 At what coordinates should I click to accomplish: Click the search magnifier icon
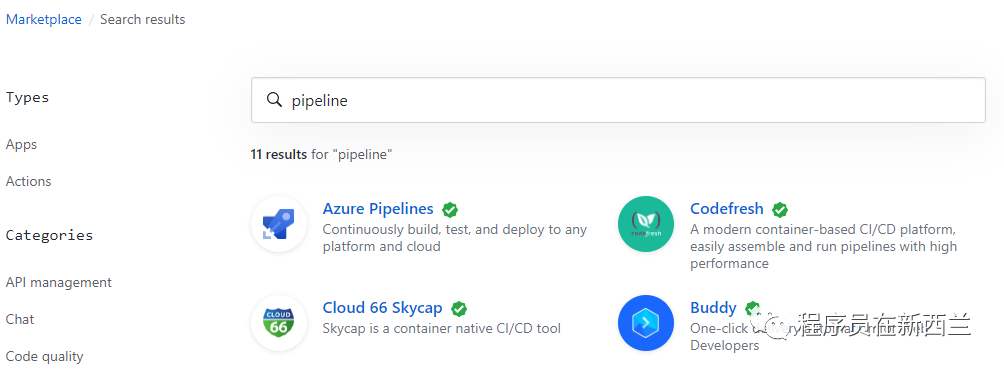(x=274, y=100)
